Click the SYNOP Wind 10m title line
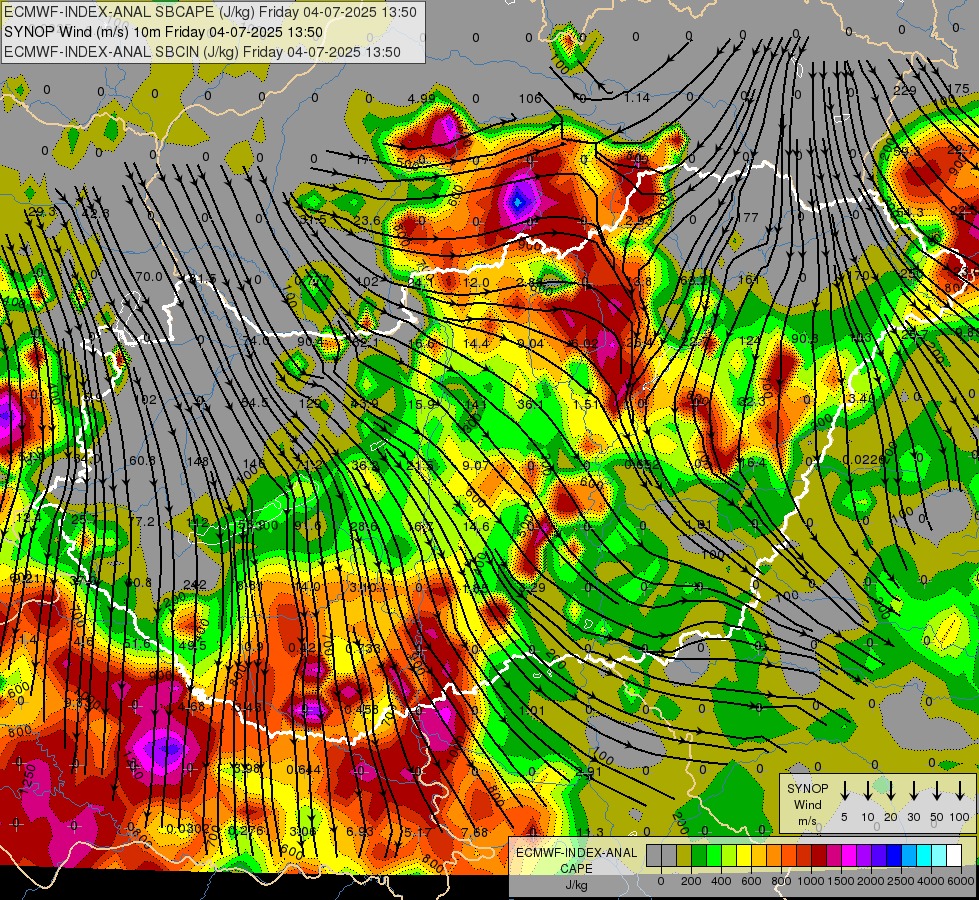The image size is (979, 900). click(x=163, y=32)
